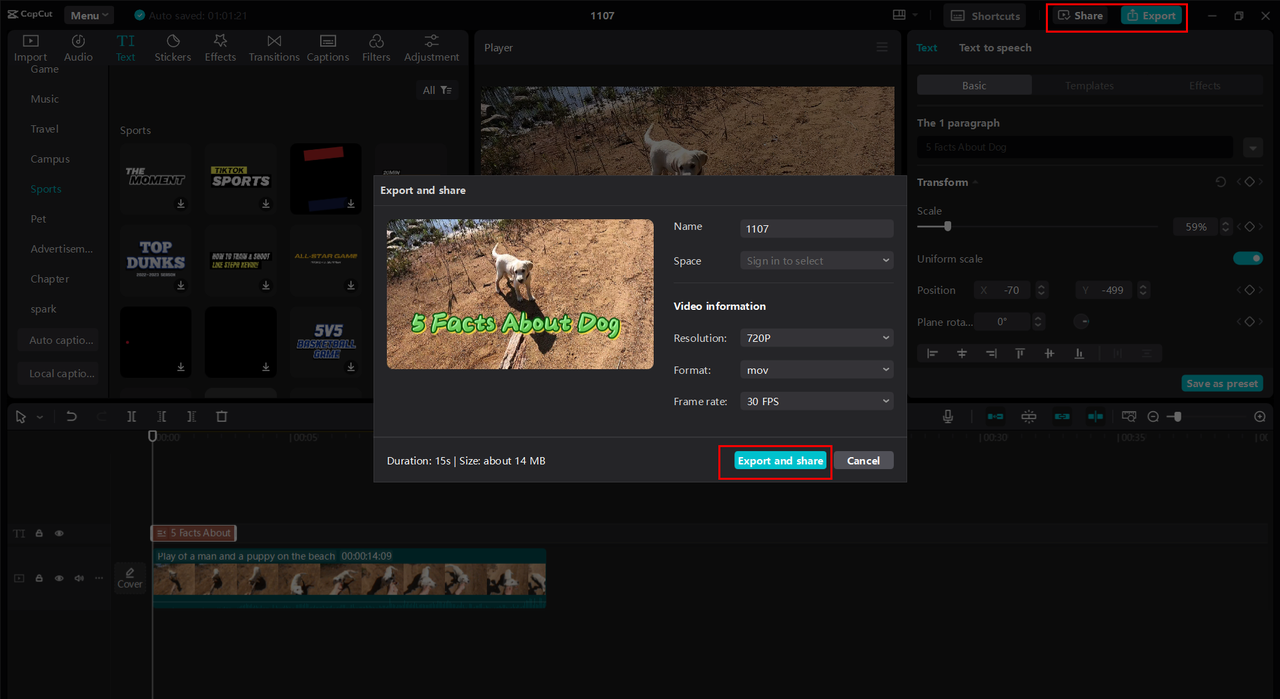Open the Import tab

tap(30, 48)
